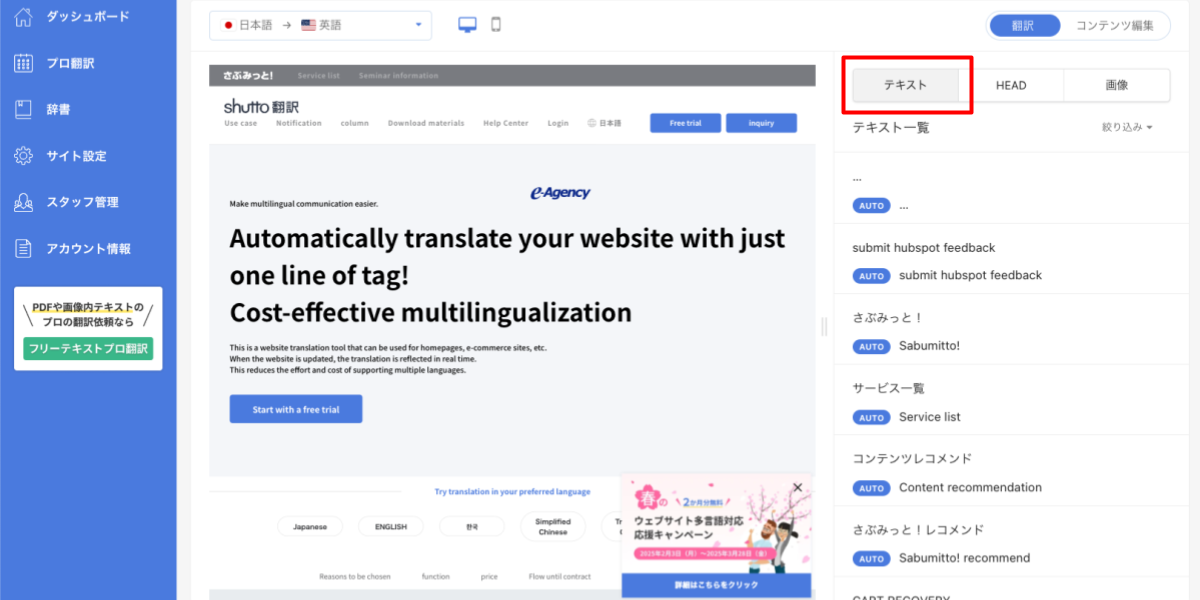
Task: Click the Login nav link
Action: coord(558,123)
